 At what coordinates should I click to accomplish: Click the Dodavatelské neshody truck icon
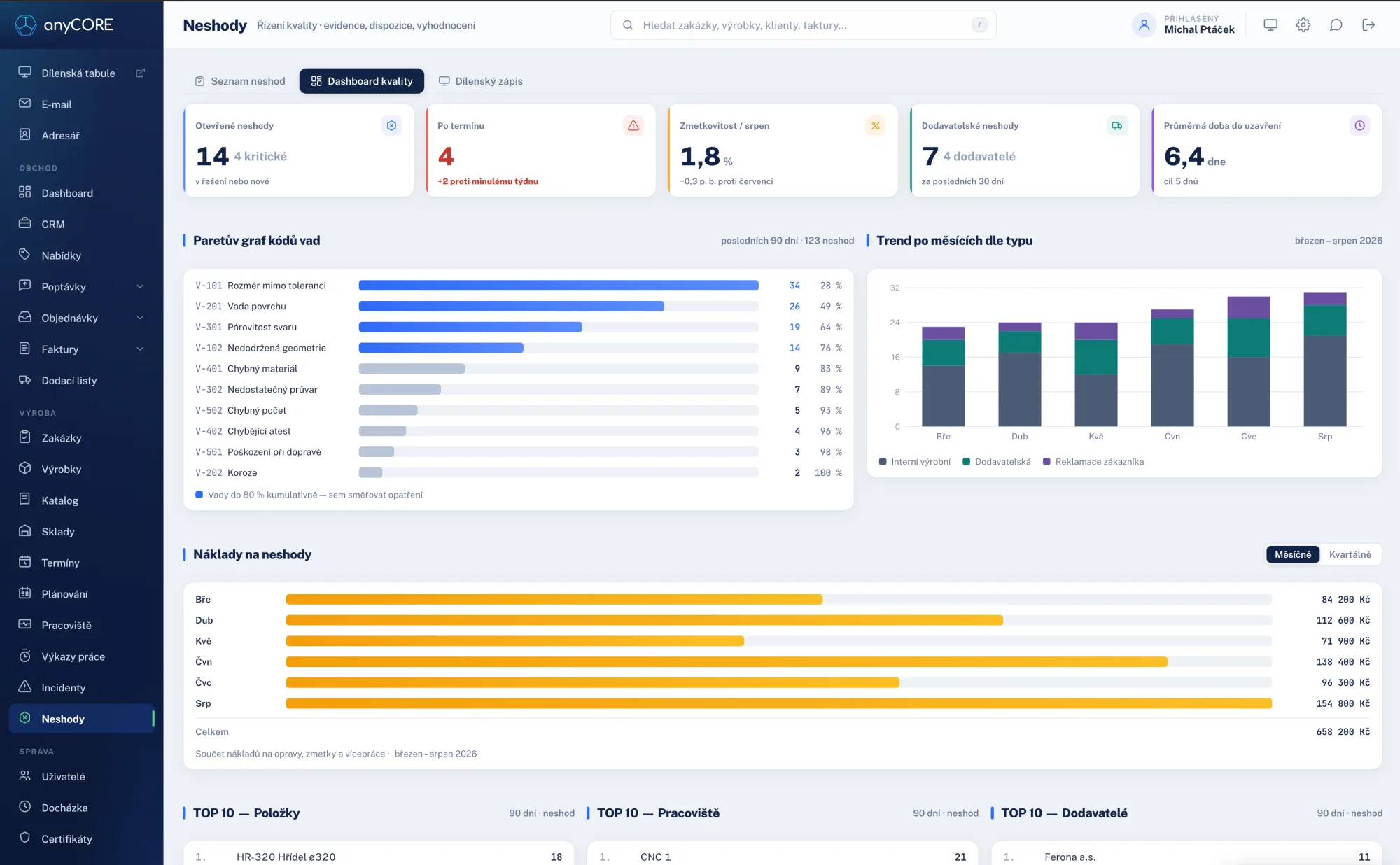point(1117,126)
